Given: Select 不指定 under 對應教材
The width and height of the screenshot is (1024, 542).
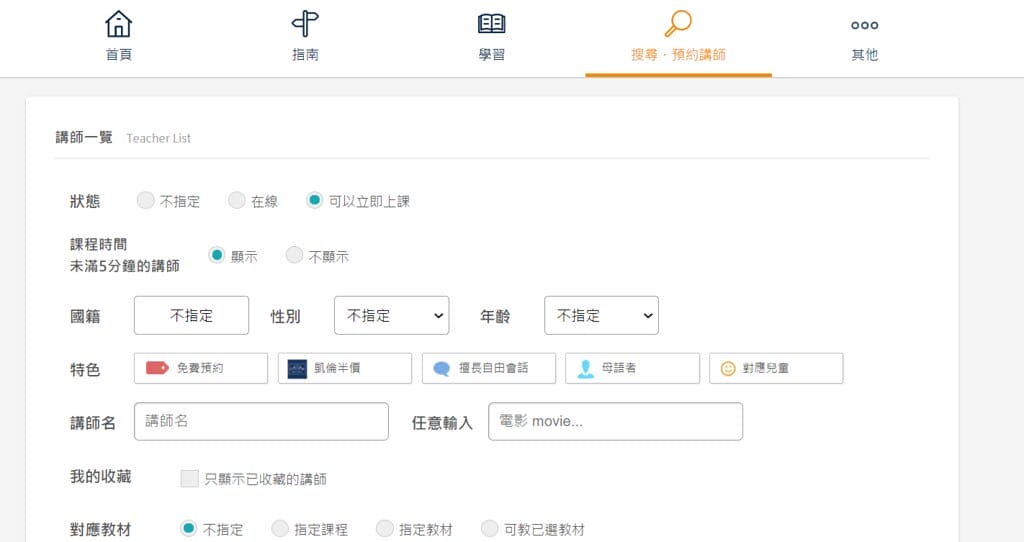Looking at the screenshot, I should pyautogui.click(x=188, y=528).
